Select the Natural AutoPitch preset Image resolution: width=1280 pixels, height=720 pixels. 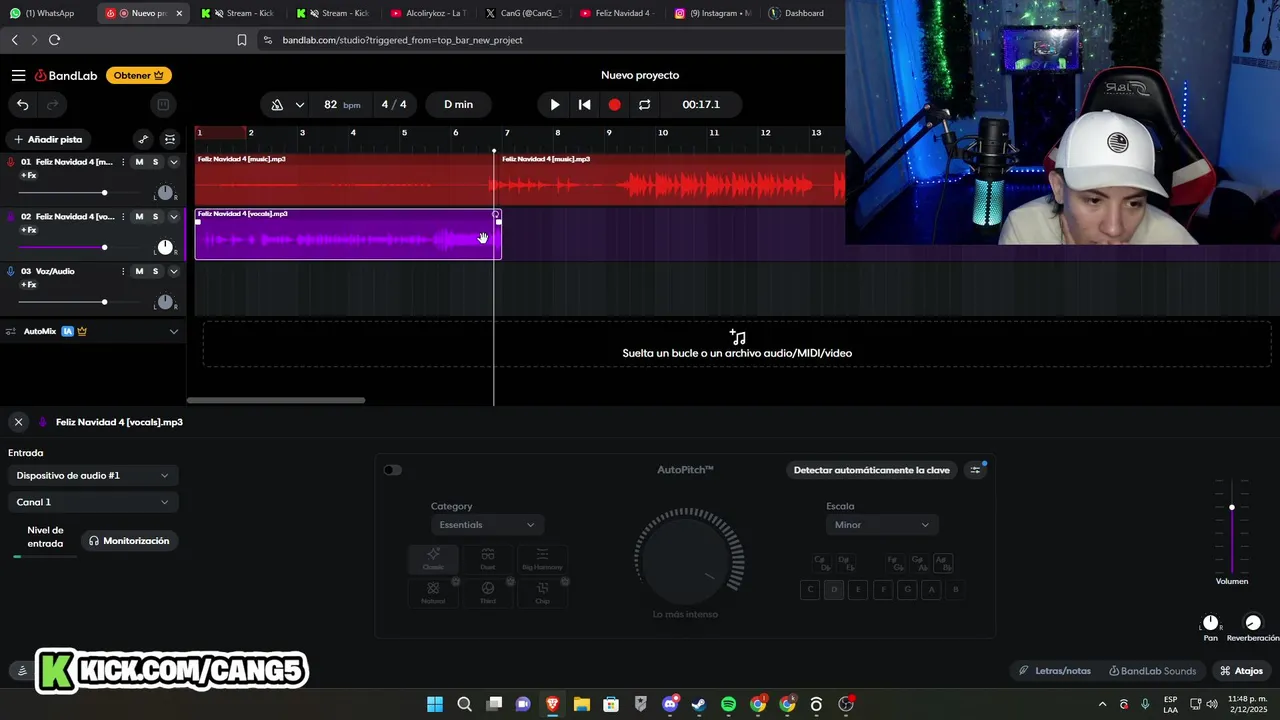[433, 592]
